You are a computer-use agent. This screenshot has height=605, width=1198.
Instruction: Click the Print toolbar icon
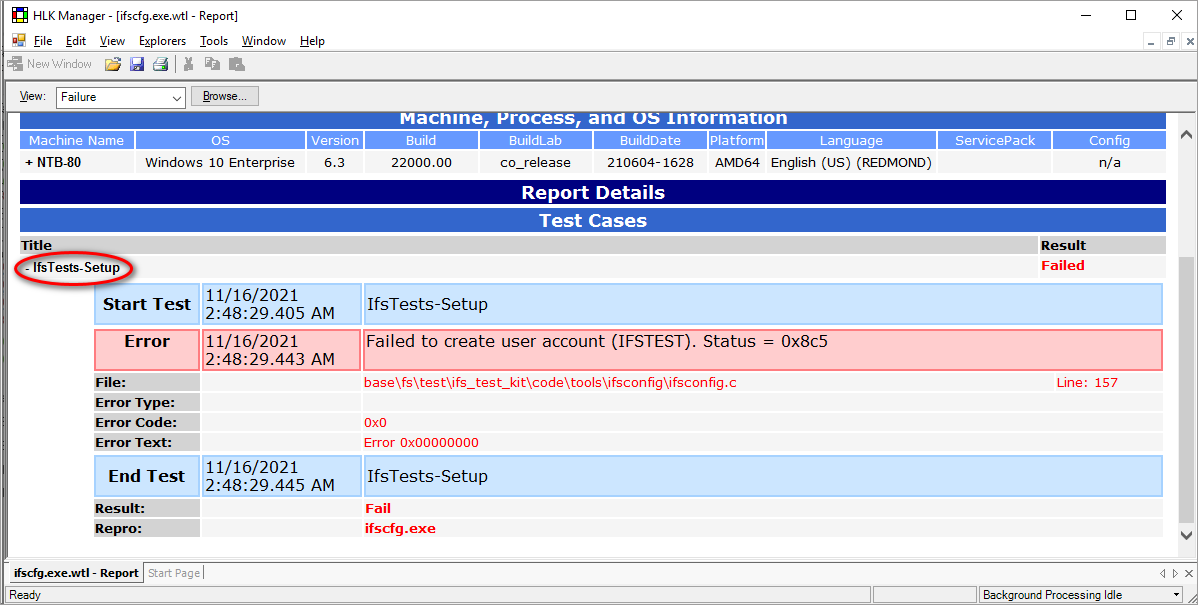160,64
